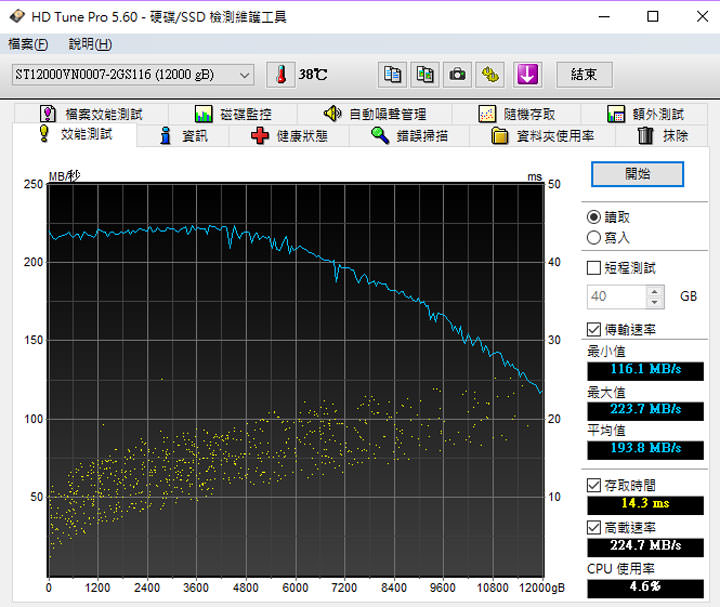720x607 pixels.
Task: Copy results to clipboard as text
Action: [x=393, y=74]
